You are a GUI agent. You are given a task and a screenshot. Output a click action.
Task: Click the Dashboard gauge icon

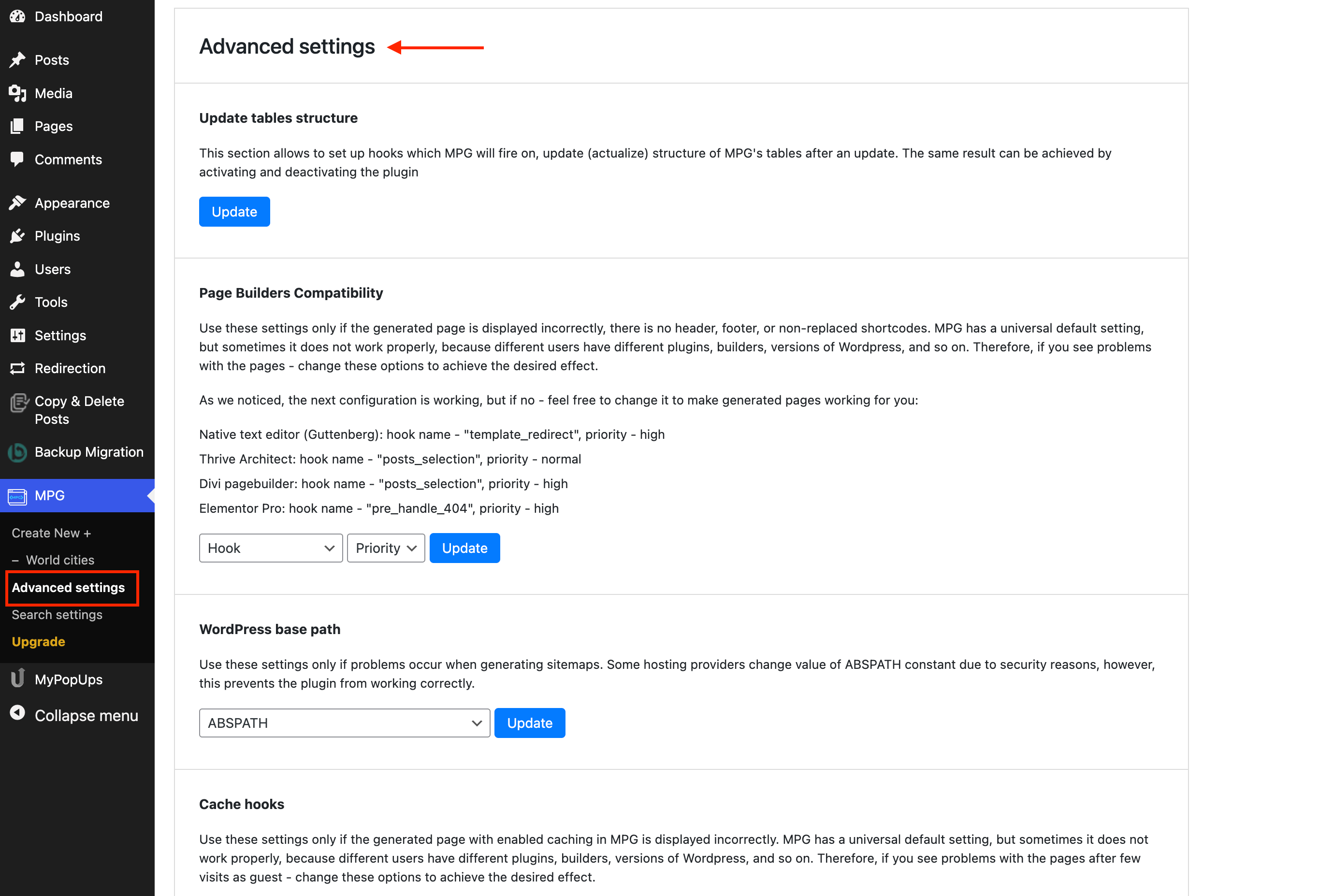18,16
